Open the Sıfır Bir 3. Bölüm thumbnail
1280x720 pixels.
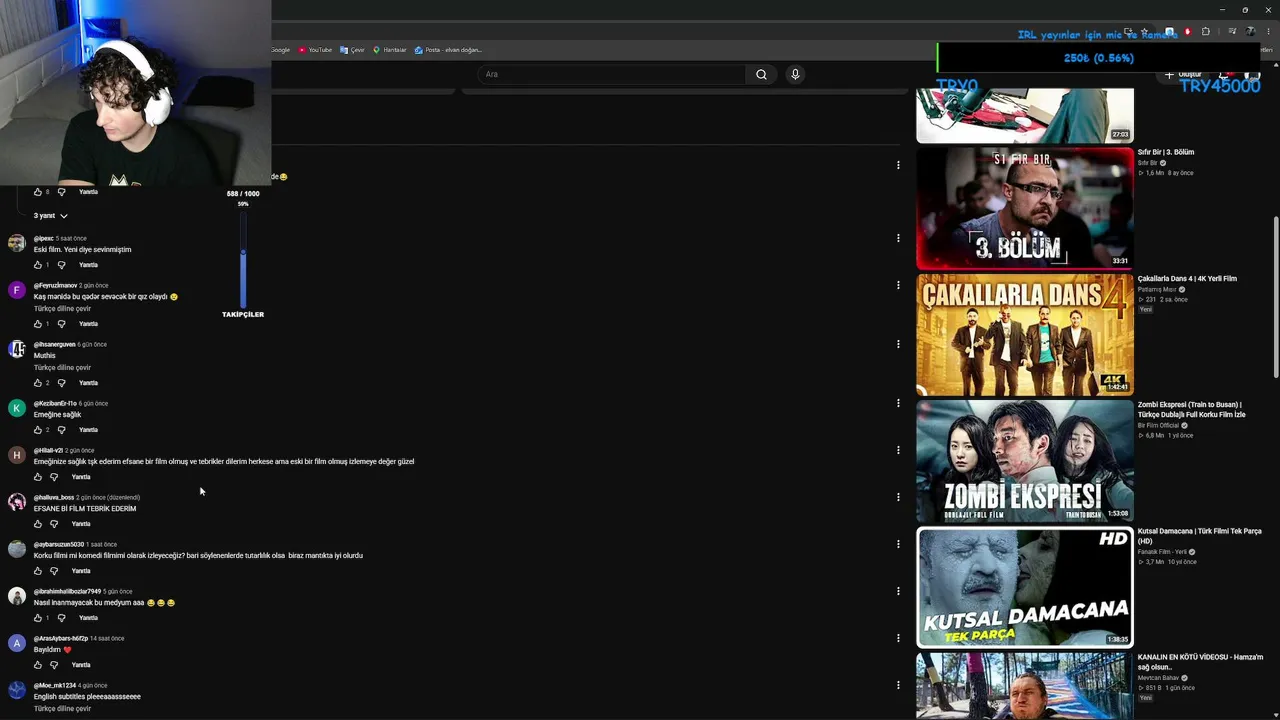pyautogui.click(x=1025, y=208)
